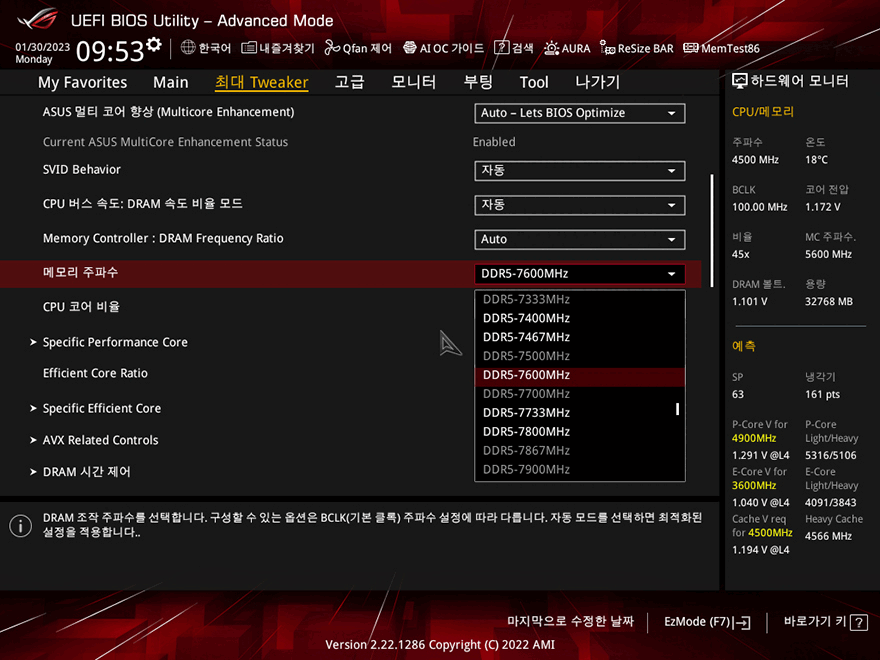Open Qfan control fan icon
This screenshot has height=660, width=880.
[332, 48]
